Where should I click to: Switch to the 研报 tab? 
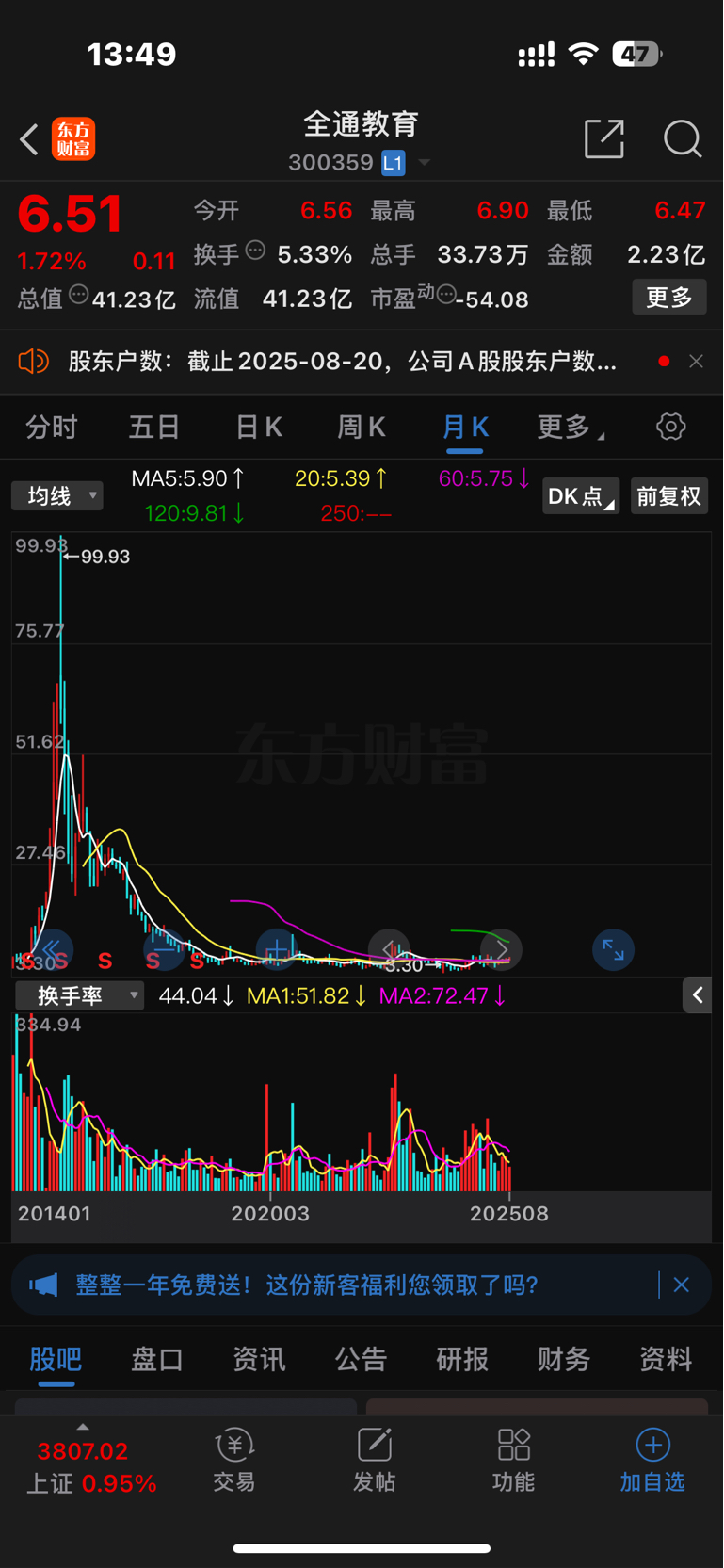click(462, 1359)
